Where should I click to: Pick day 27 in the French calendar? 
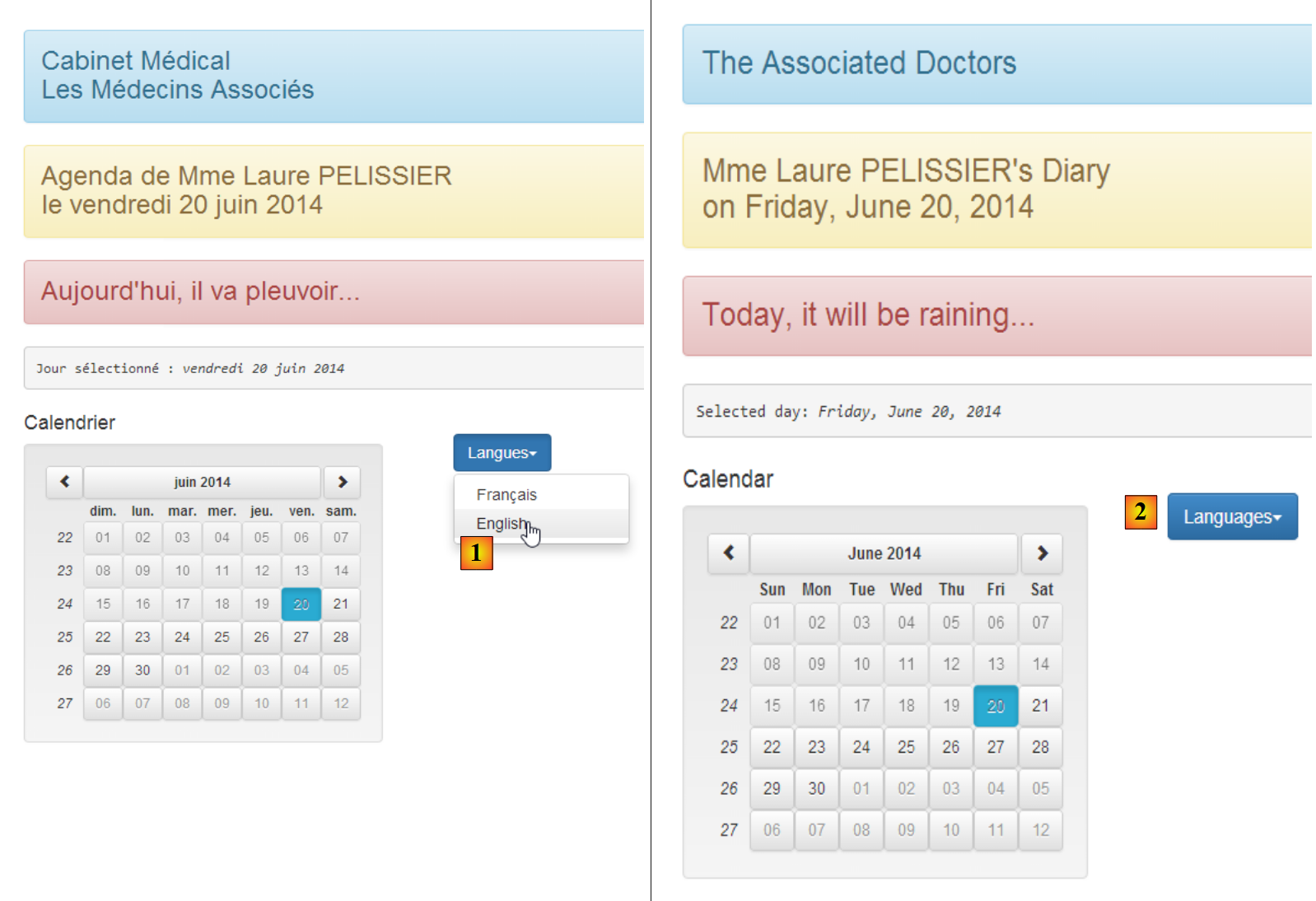301,637
